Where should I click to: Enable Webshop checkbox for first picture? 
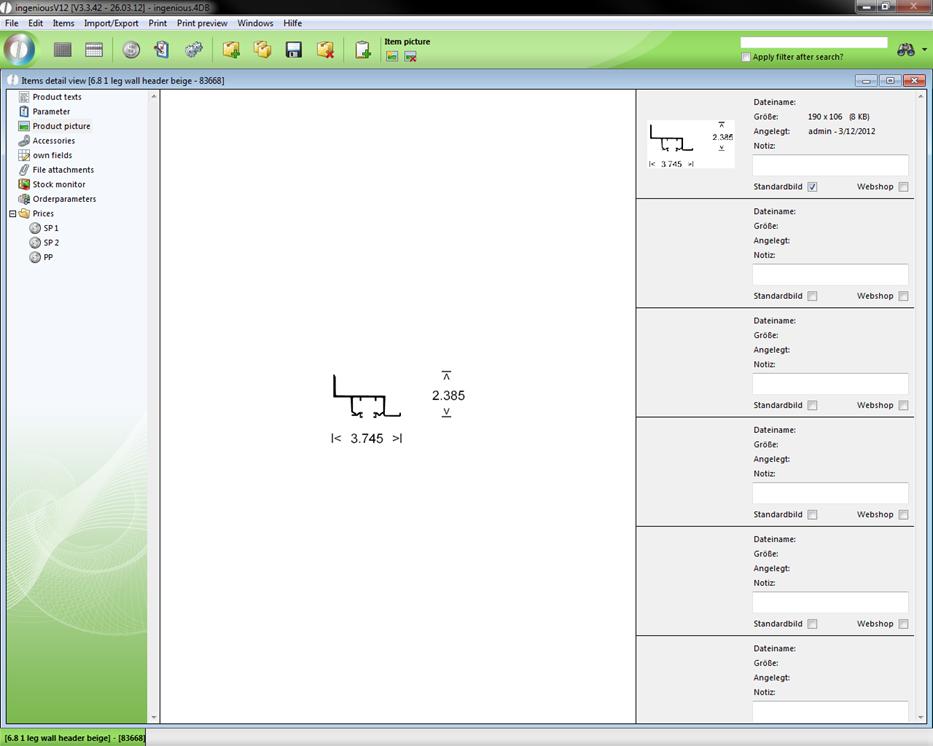pyautogui.click(x=903, y=187)
